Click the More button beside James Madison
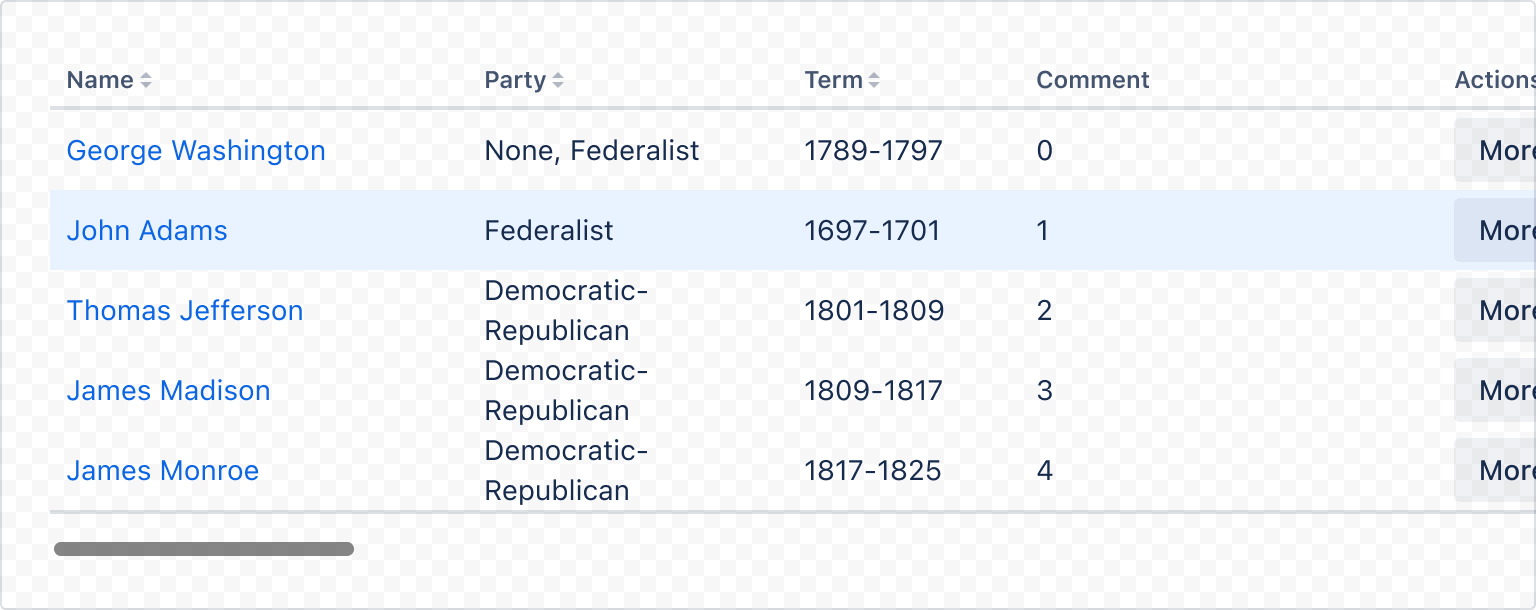1536x610 pixels. [x=1500, y=390]
